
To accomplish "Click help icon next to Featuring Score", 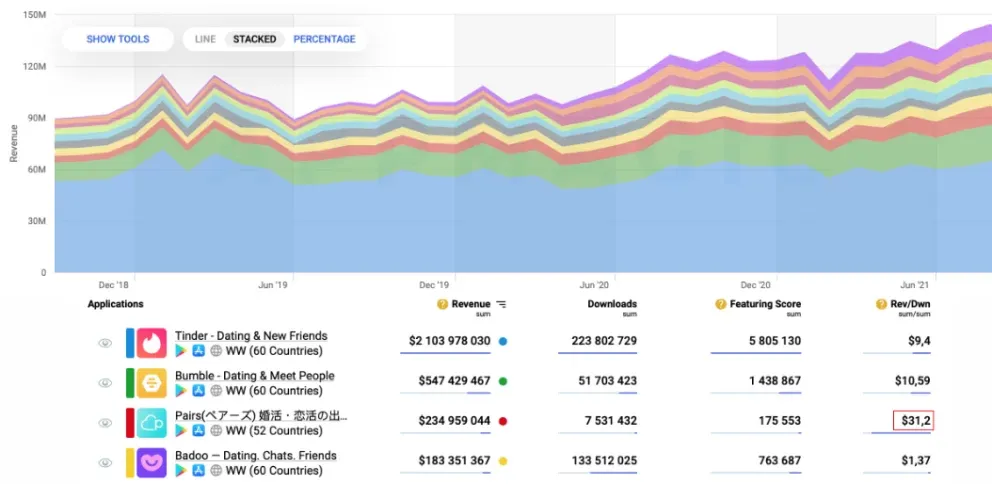I will tap(721, 304).
